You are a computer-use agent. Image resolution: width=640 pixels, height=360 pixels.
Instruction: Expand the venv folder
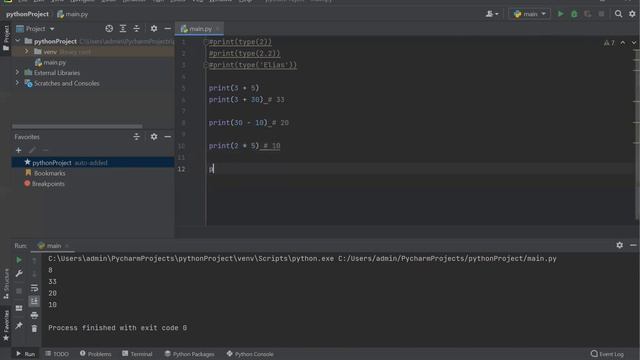(x=27, y=51)
